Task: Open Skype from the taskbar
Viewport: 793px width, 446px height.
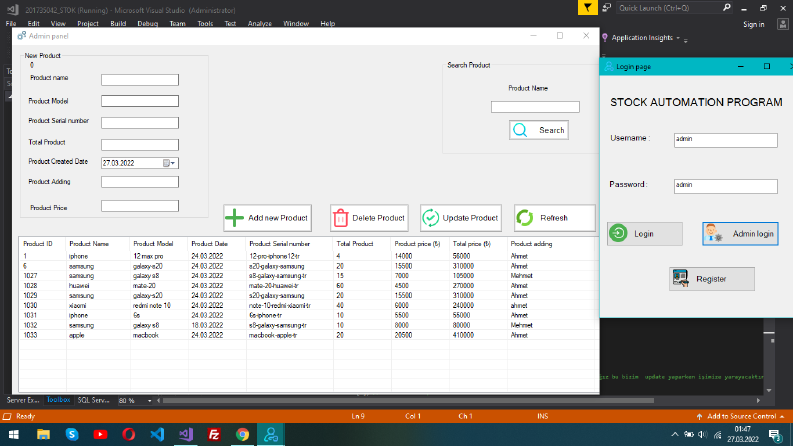Action: (72, 434)
